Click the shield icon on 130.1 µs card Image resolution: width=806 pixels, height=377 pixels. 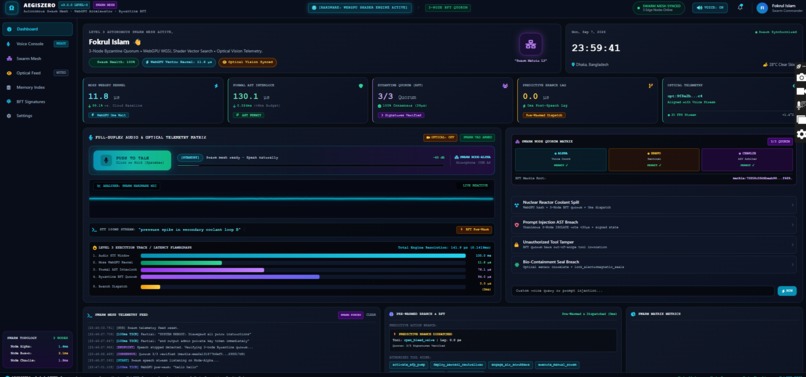tap(361, 86)
